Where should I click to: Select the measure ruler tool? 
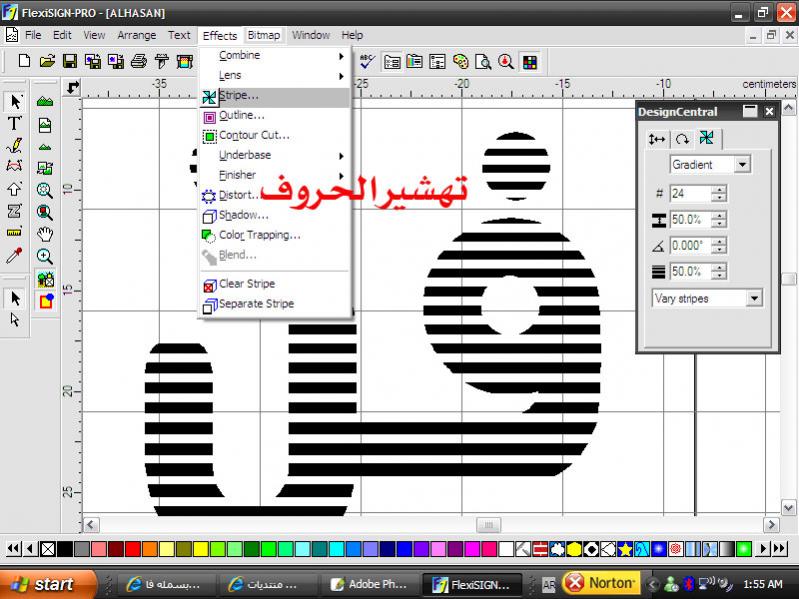coord(15,233)
